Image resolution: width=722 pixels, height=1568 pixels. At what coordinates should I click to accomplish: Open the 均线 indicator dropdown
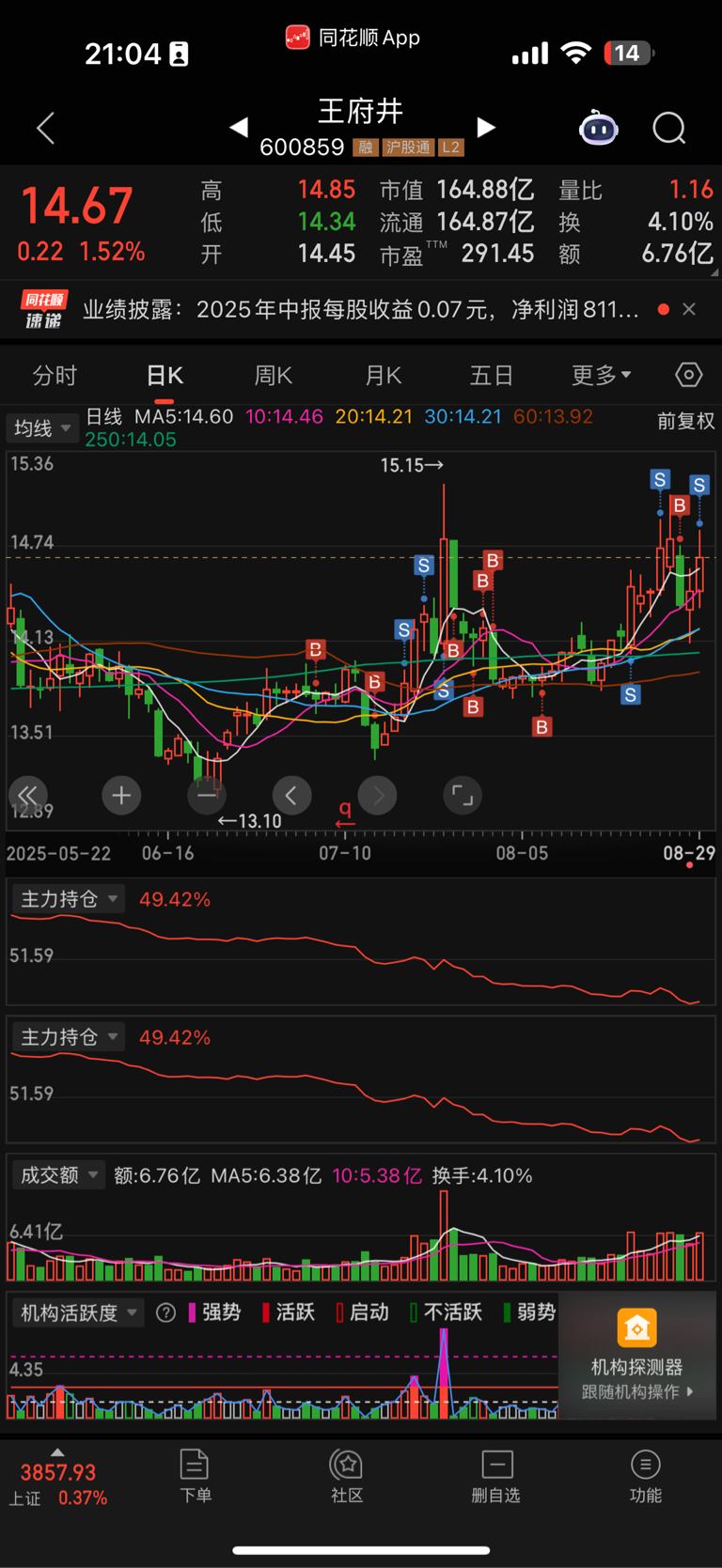42,428
